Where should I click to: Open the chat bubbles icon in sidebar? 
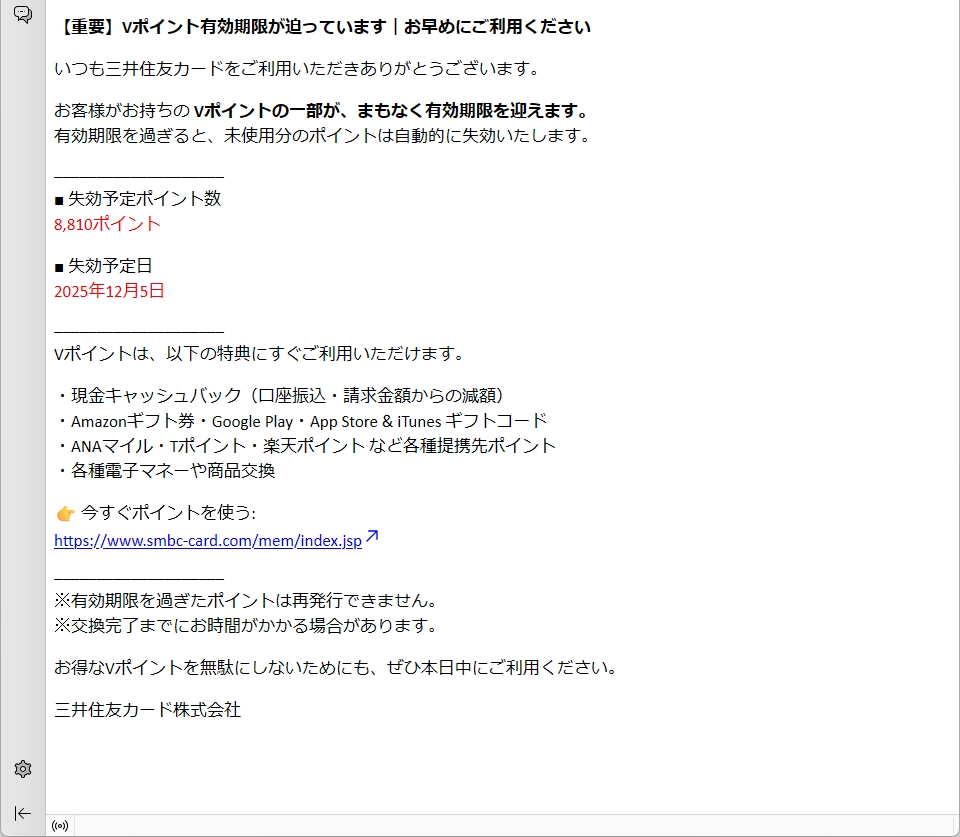22,15
